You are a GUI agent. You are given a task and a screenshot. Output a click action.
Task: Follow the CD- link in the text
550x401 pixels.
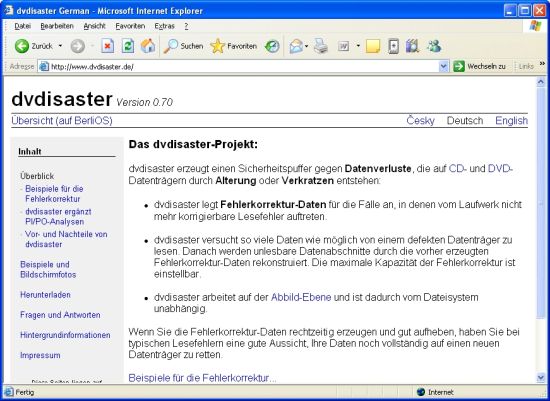click(x=458, y=169)
